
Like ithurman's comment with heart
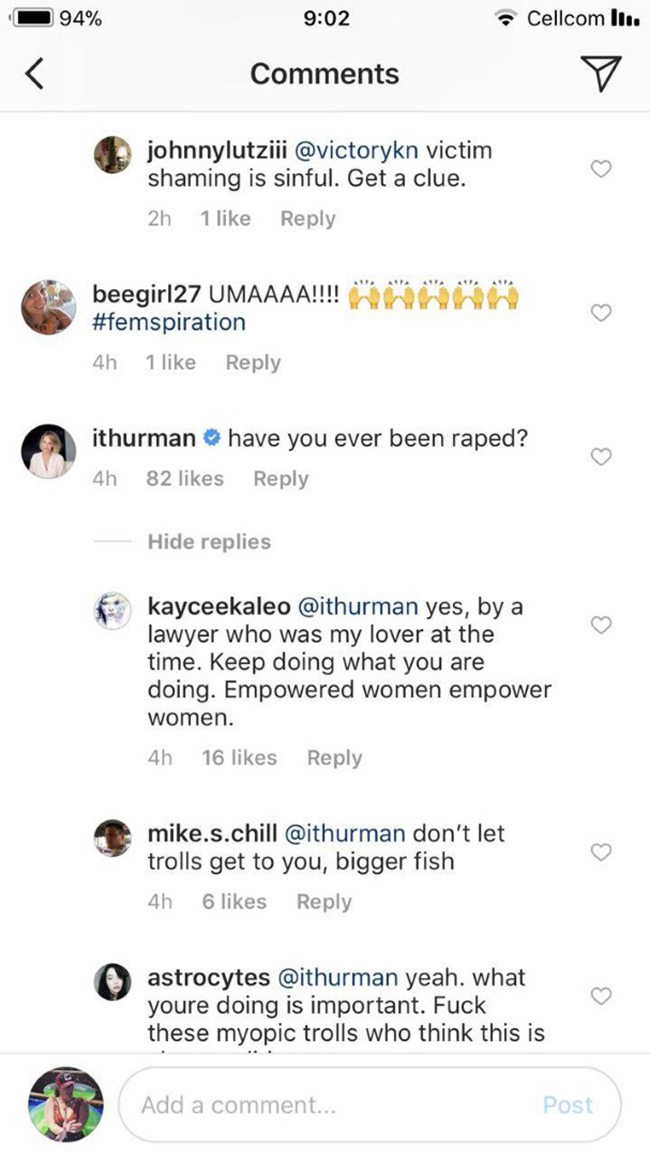601,457
